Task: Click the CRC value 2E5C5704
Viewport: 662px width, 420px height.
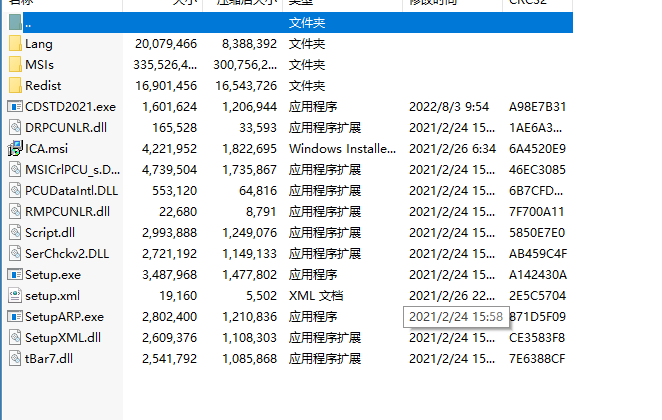Action: click(x=537, y=296)
